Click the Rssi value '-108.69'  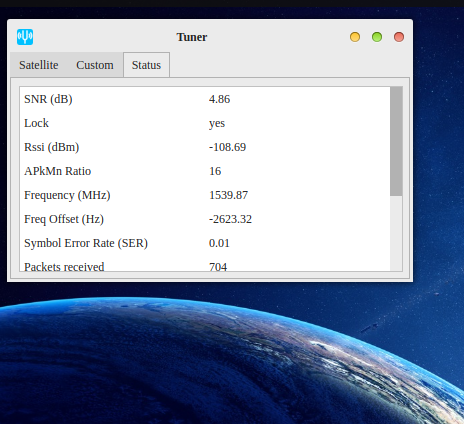tap(227, 147)
